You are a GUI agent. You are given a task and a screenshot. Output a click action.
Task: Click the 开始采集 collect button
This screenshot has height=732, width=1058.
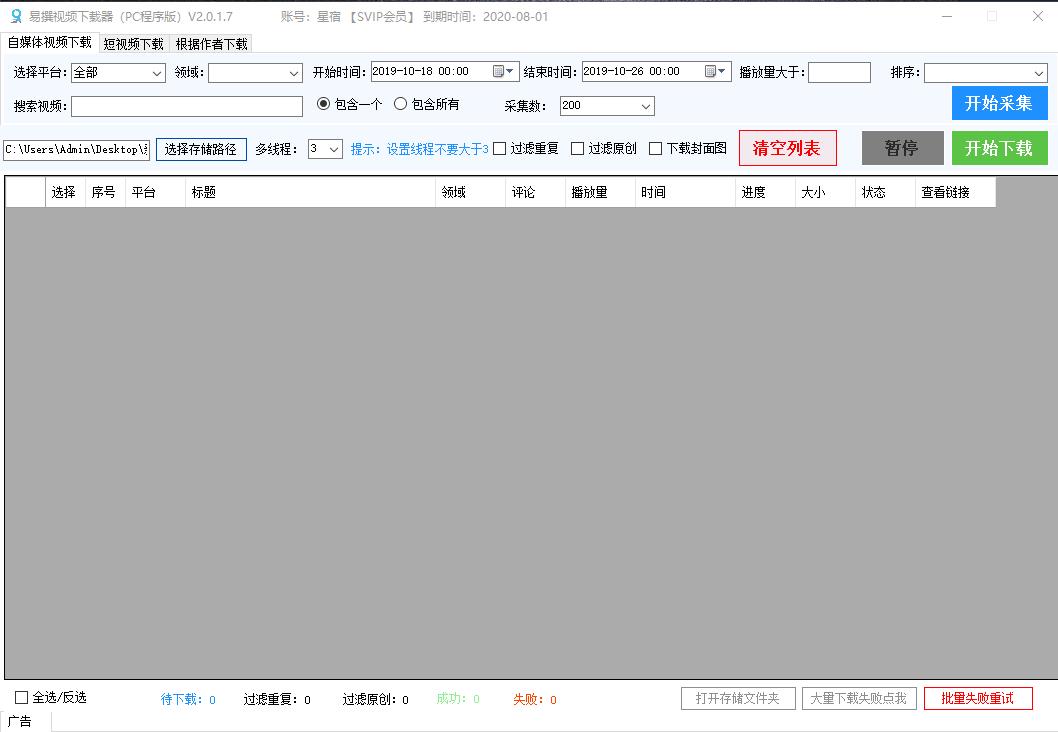(x=999, y=102)
